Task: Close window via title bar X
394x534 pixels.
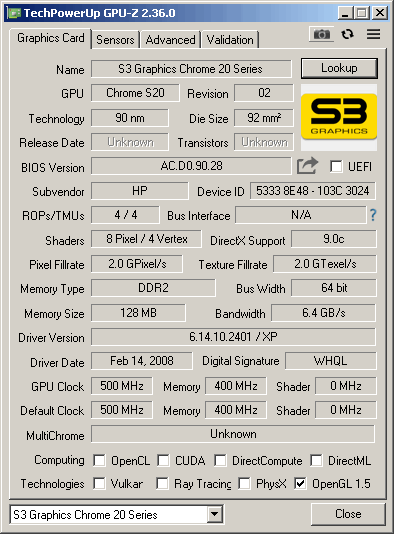Action: [380, 13]
